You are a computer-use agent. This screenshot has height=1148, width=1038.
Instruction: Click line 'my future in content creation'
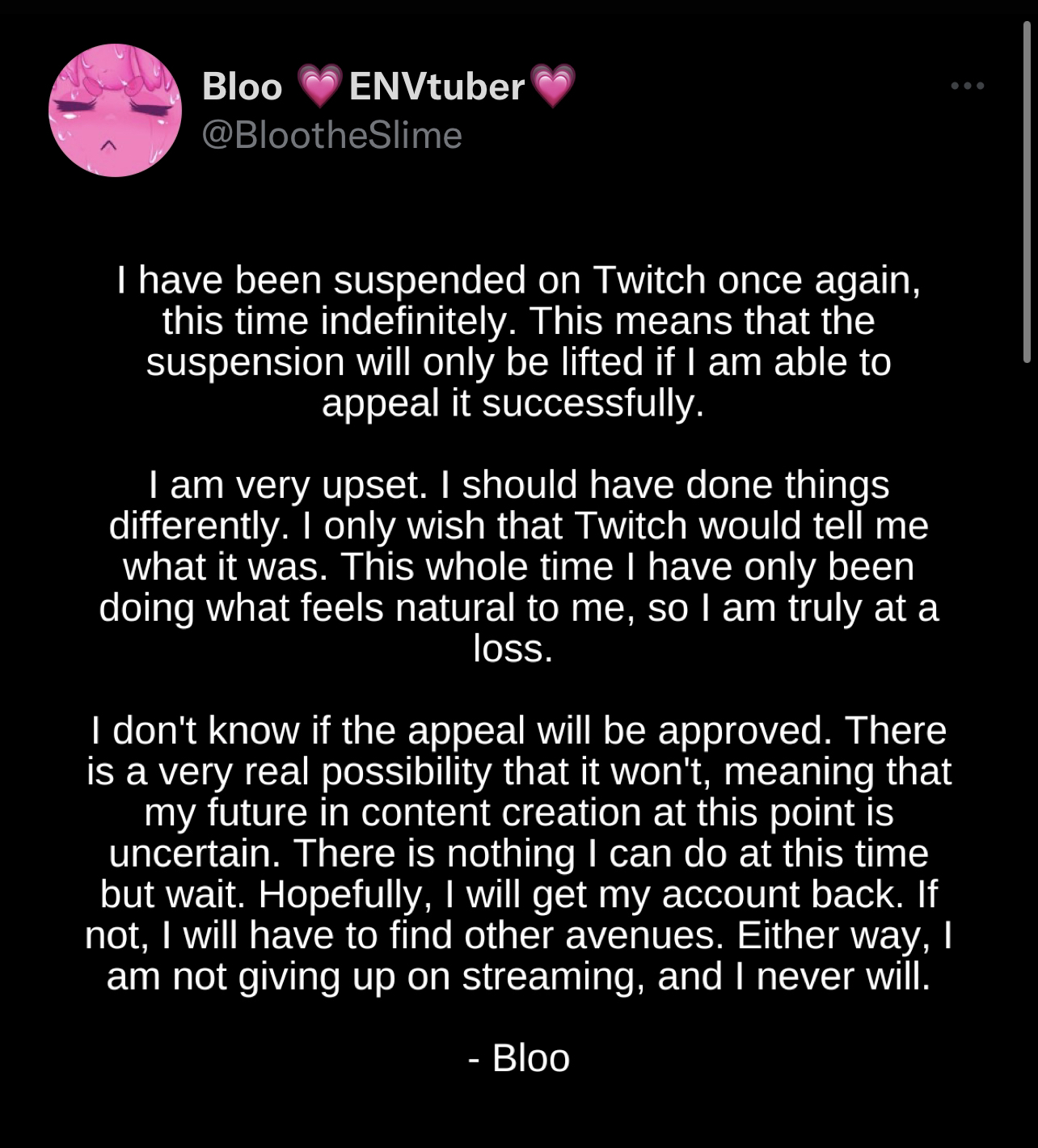518,812
